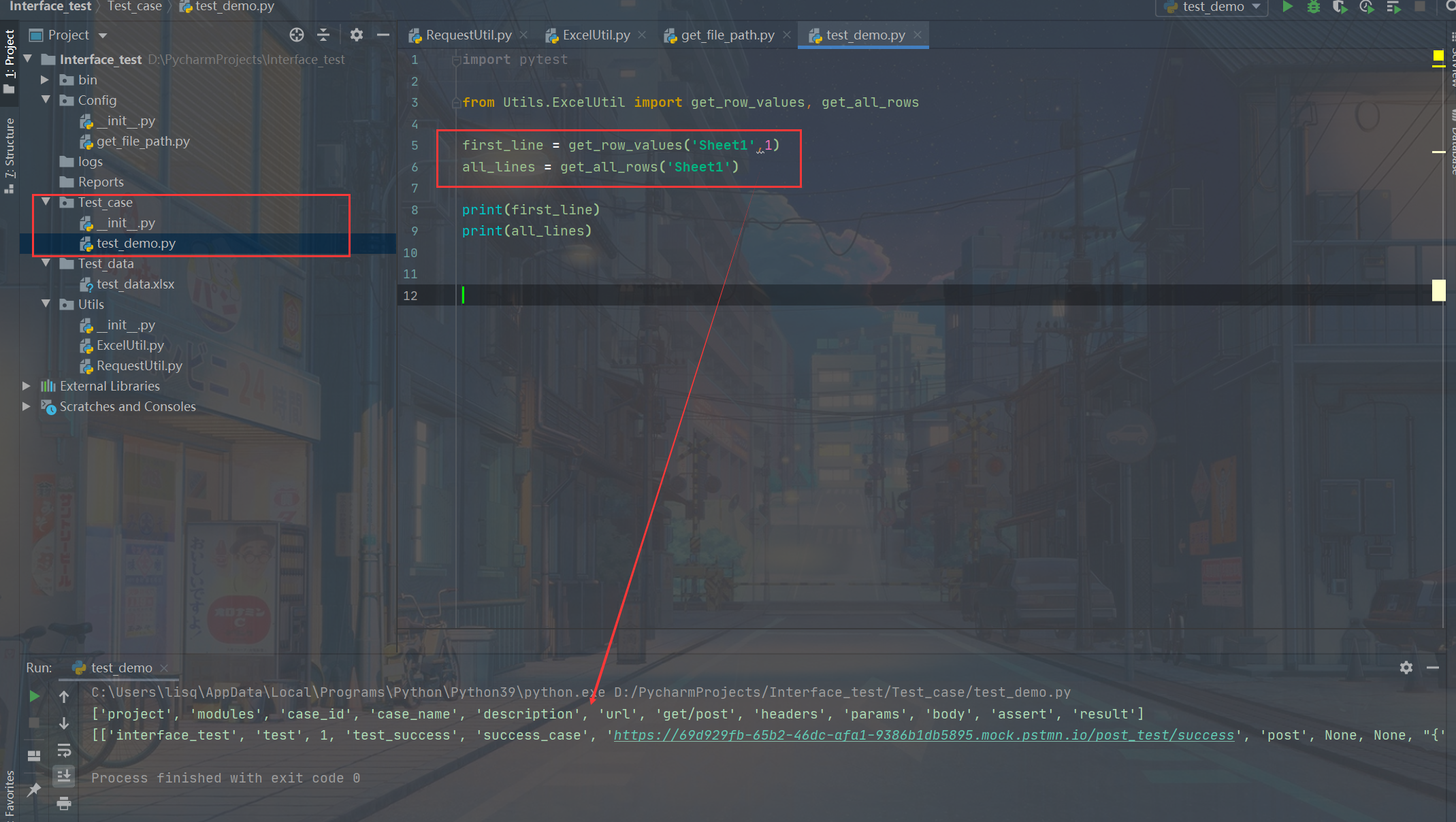Toggle scroll to end in Run console

[64, 776]
